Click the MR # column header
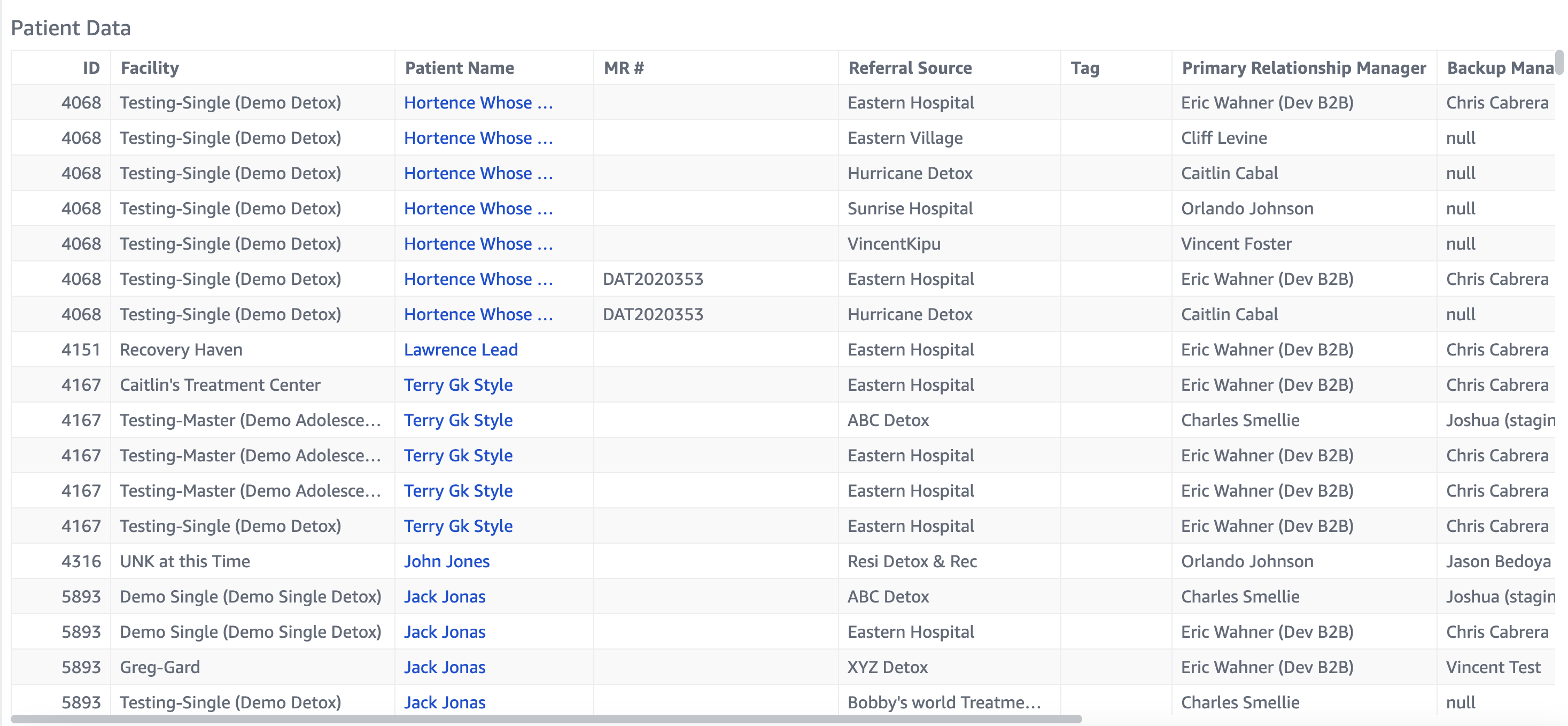Image resolution: width=1568 pixels, height=726 pixels. coord(623,67)
